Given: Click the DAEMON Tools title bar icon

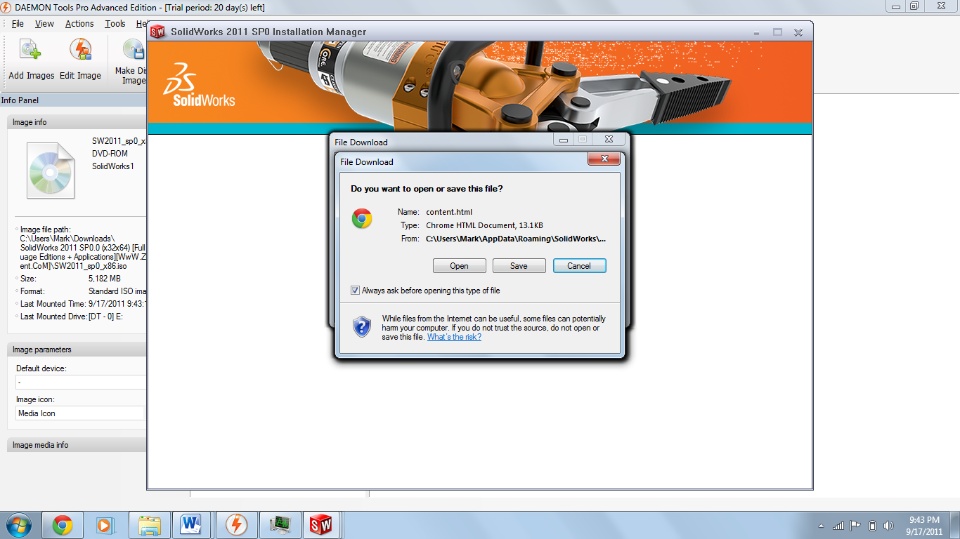Looking at the screenshot, I should click(5, 7).
